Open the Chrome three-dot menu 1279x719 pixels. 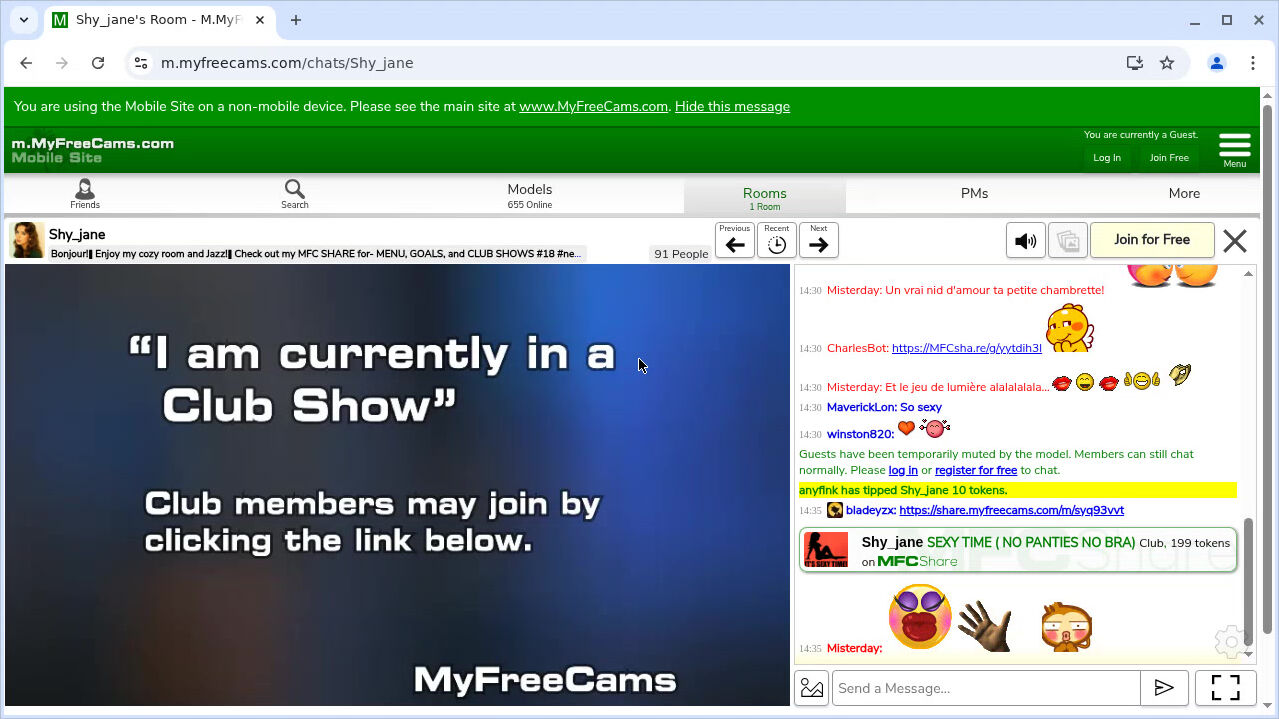point(1252,63)
